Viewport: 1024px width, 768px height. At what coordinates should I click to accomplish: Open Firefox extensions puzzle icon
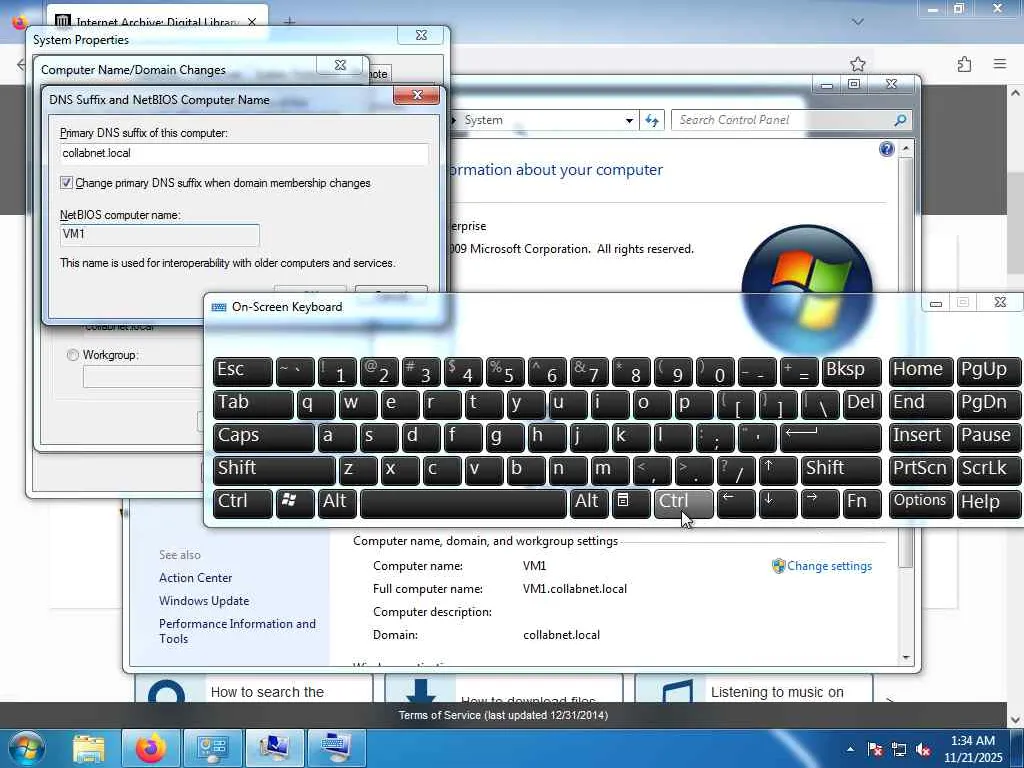pyautogui.click(x=964, y=64)
